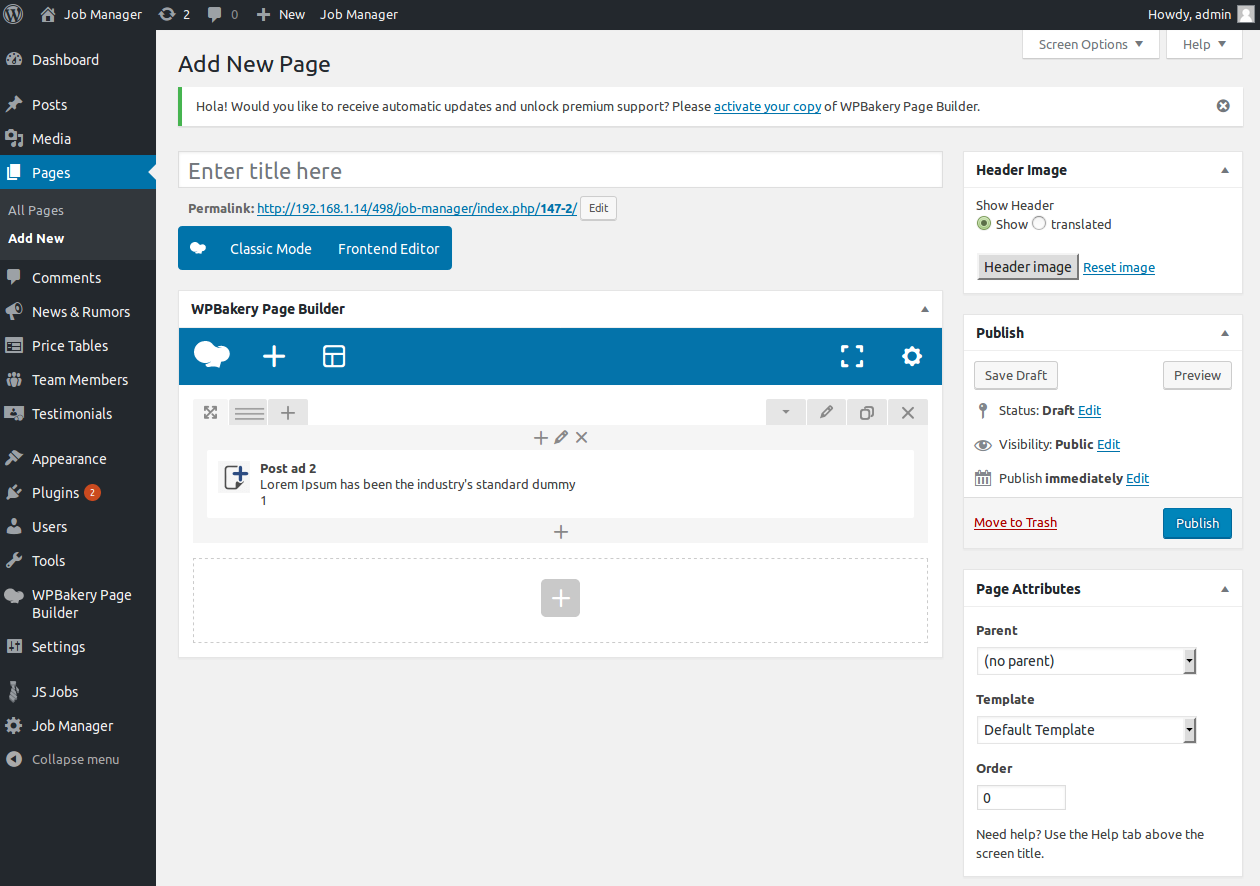
Task: Toggle the row collapse arrow in builder
Action: [x=786, y=412]
